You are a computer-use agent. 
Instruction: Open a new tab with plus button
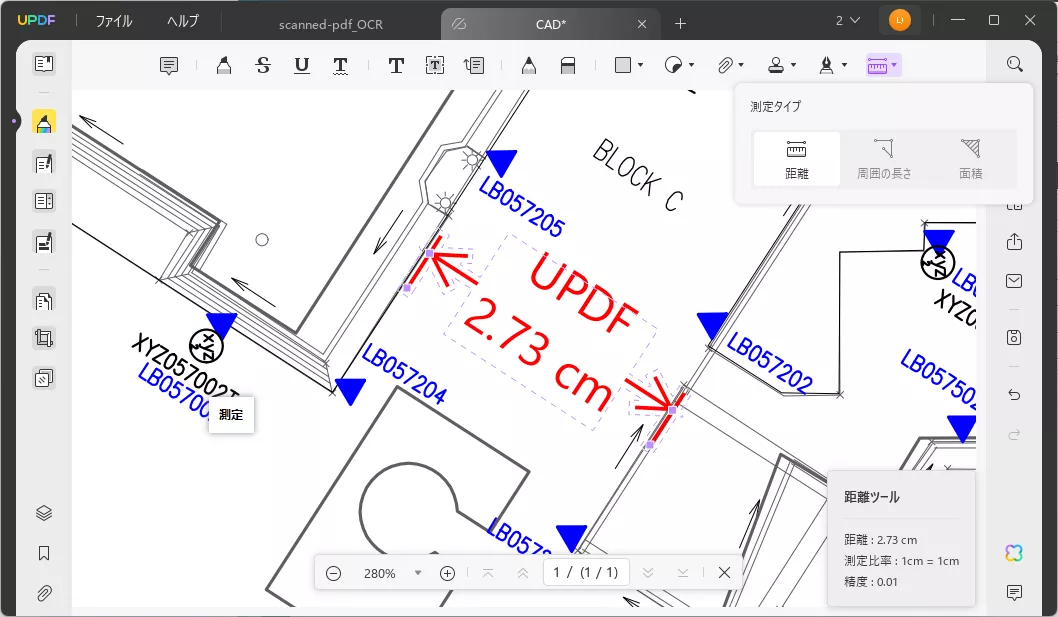click(x=680, y=24)
